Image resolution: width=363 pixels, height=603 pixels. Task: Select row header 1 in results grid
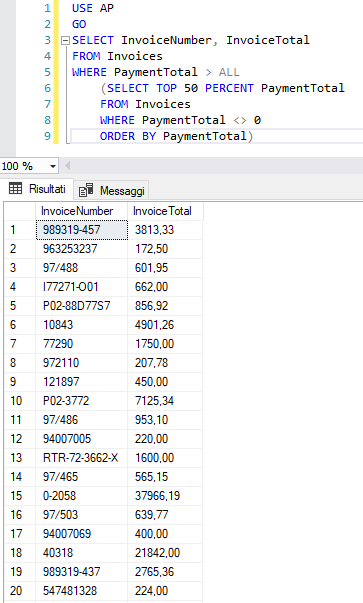[x=20, y=230]
